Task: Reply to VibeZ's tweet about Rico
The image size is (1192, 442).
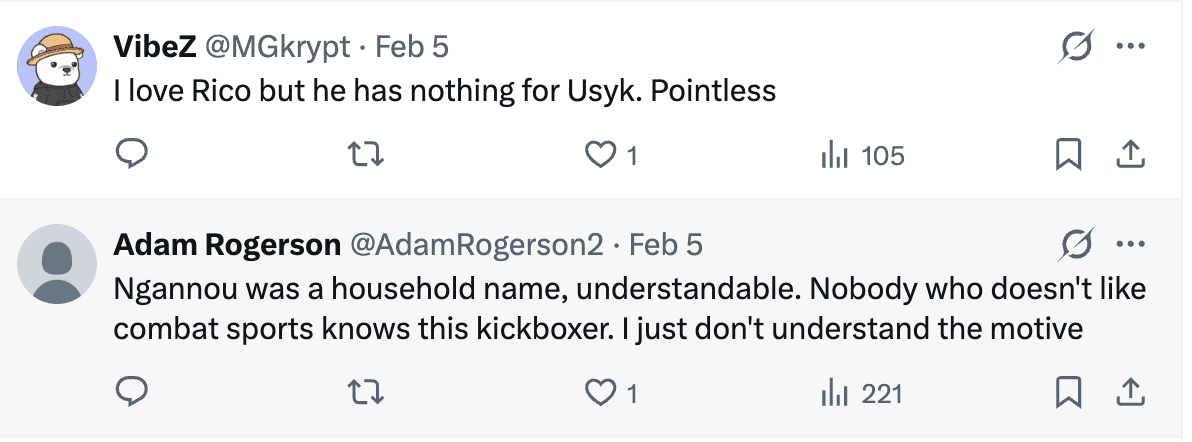Action: (x=133, y=155)
